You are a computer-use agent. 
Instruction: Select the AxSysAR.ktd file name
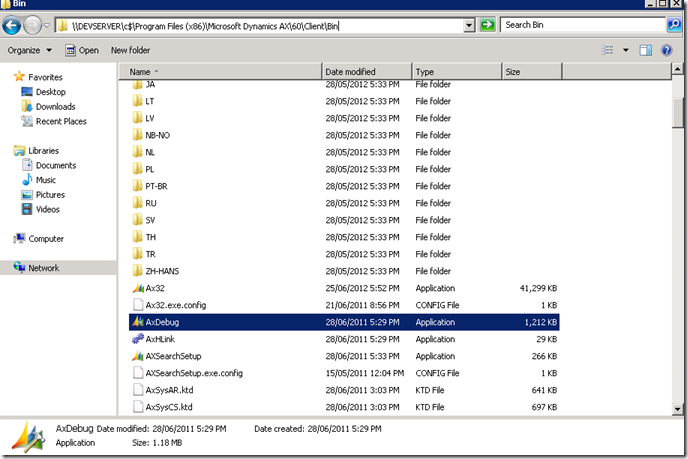tap(169, 390)
